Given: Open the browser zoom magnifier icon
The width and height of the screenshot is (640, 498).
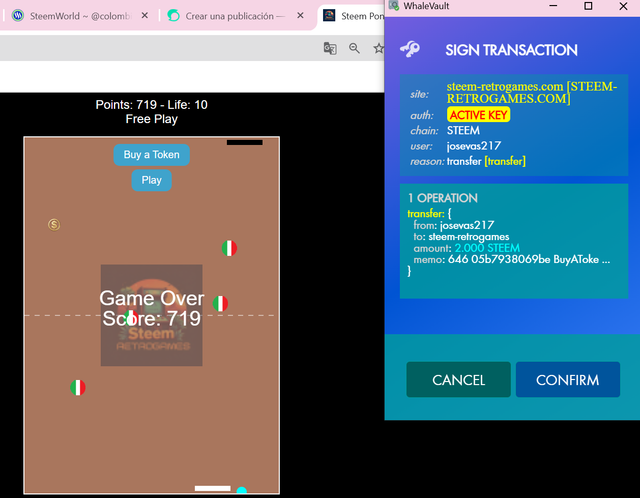Looking at the screenshot, I should pos(354,48).
